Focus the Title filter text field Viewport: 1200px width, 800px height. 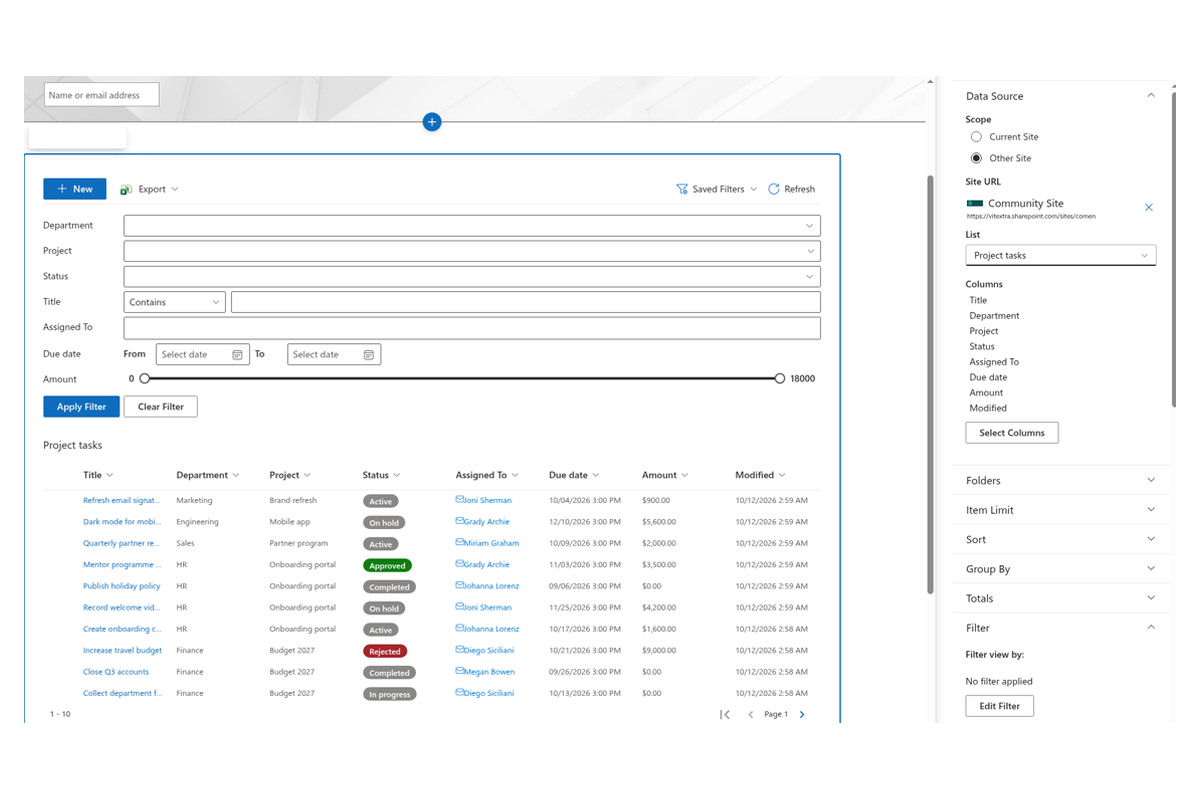pos(526,302)
